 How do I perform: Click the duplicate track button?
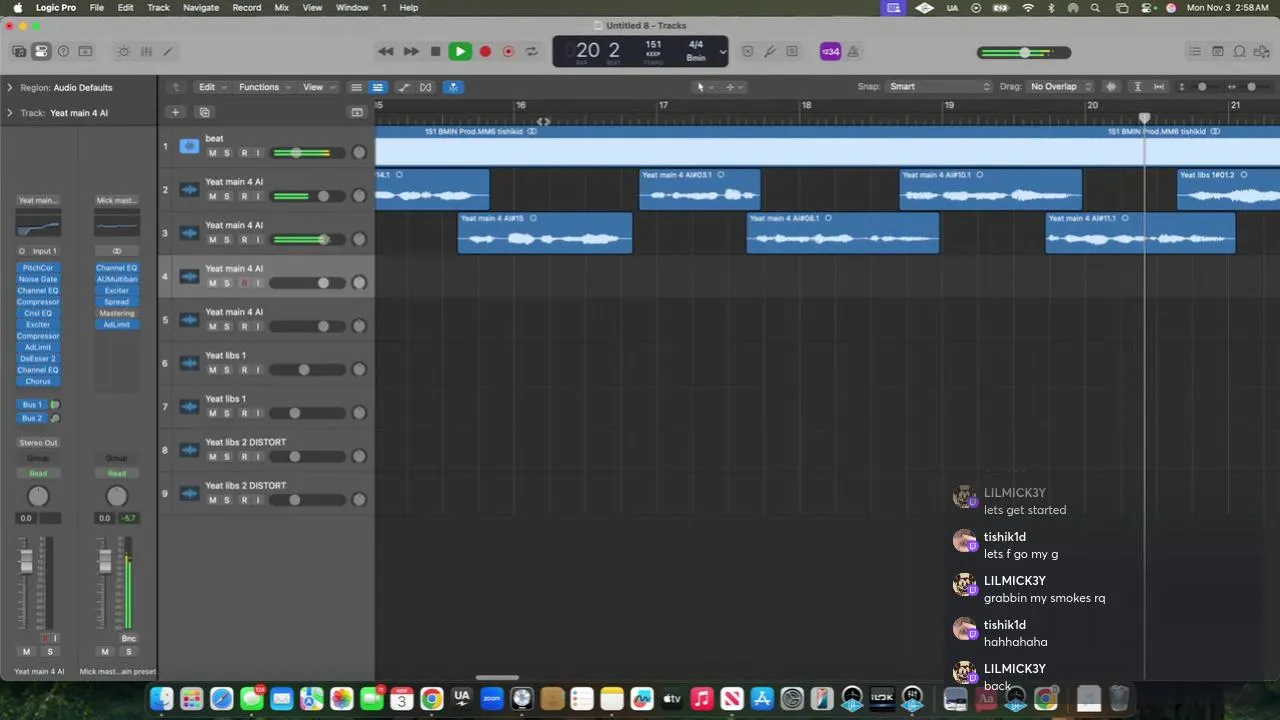(204, 112)
